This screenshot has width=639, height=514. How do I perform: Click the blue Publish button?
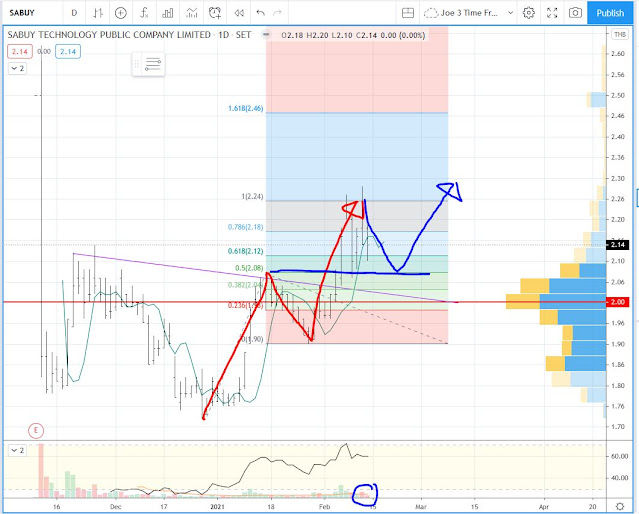click(610, 13)
